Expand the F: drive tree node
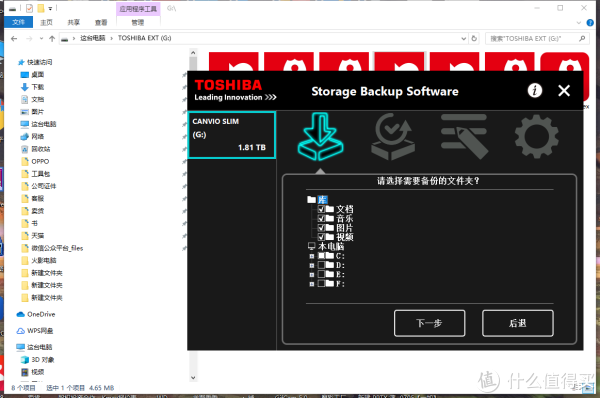Screen dimensions: 600x398 point(311,284)
